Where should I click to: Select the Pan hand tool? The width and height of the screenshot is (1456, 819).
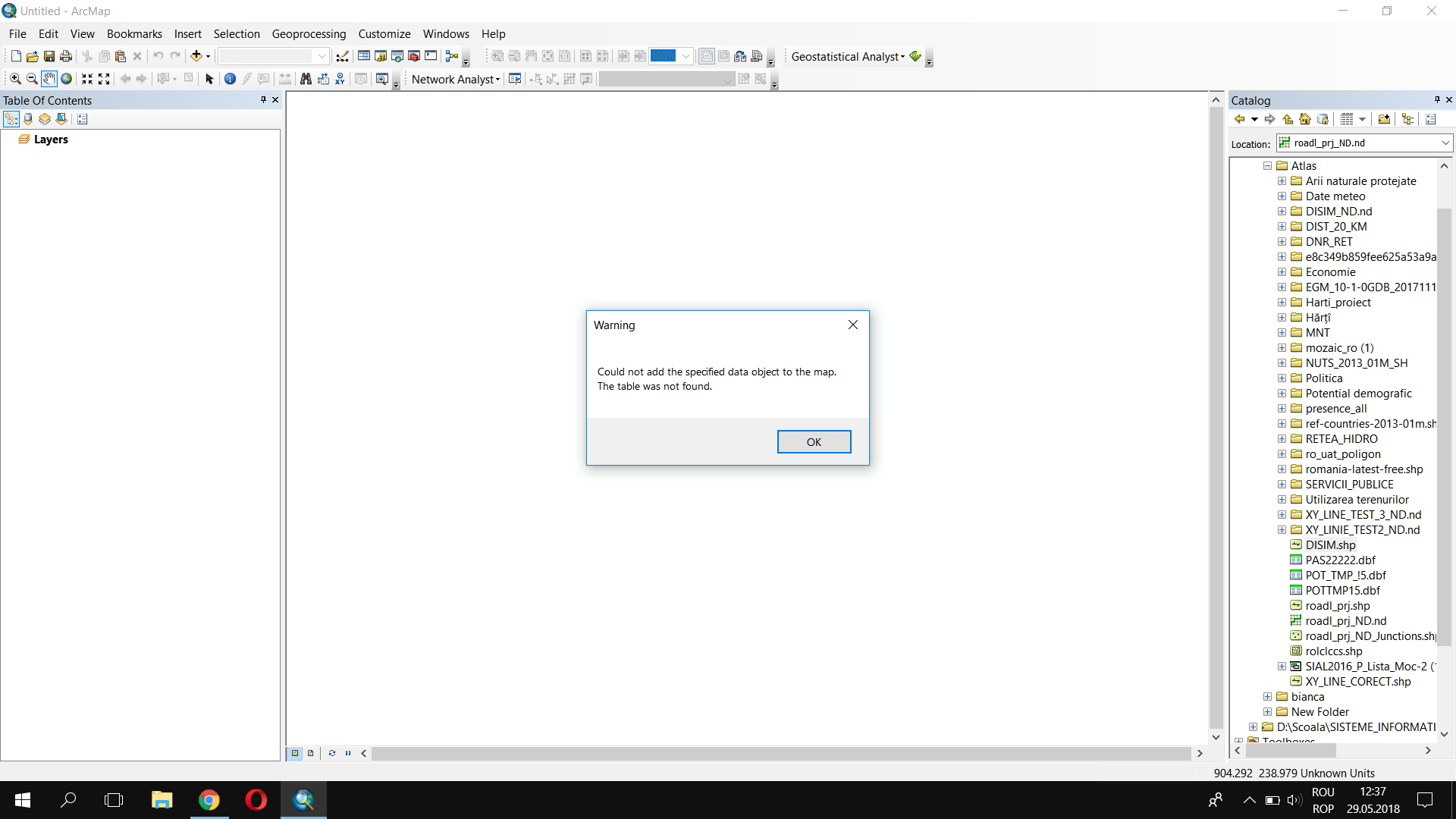pos(49,79)
